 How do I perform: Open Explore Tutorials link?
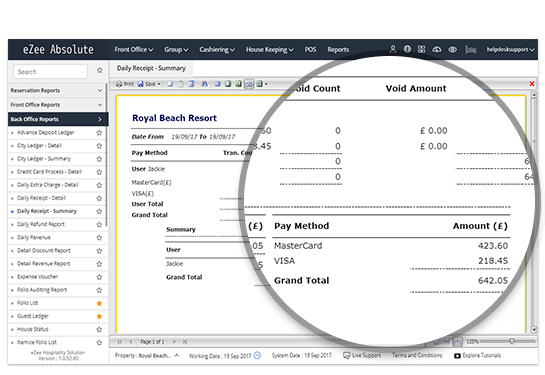click(x=478, y=355)
